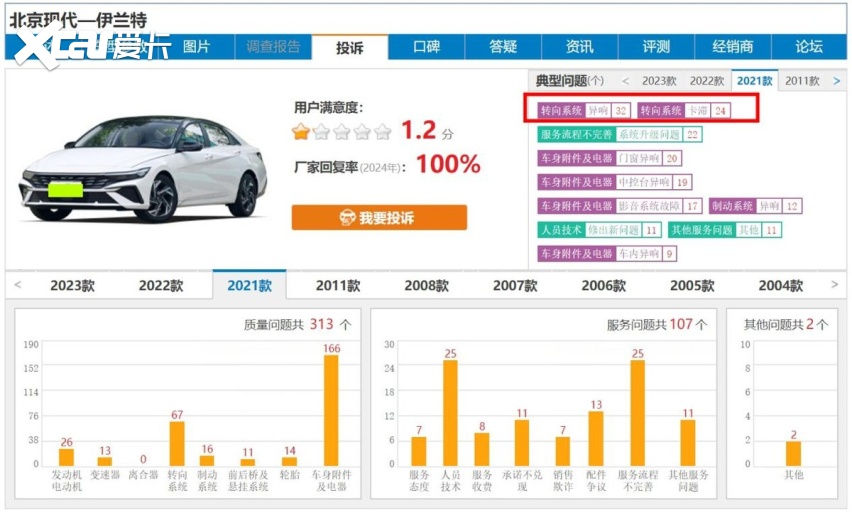Click the 制动系统 bar showing 16
This screenshot has width=852, height=513.
207,460
